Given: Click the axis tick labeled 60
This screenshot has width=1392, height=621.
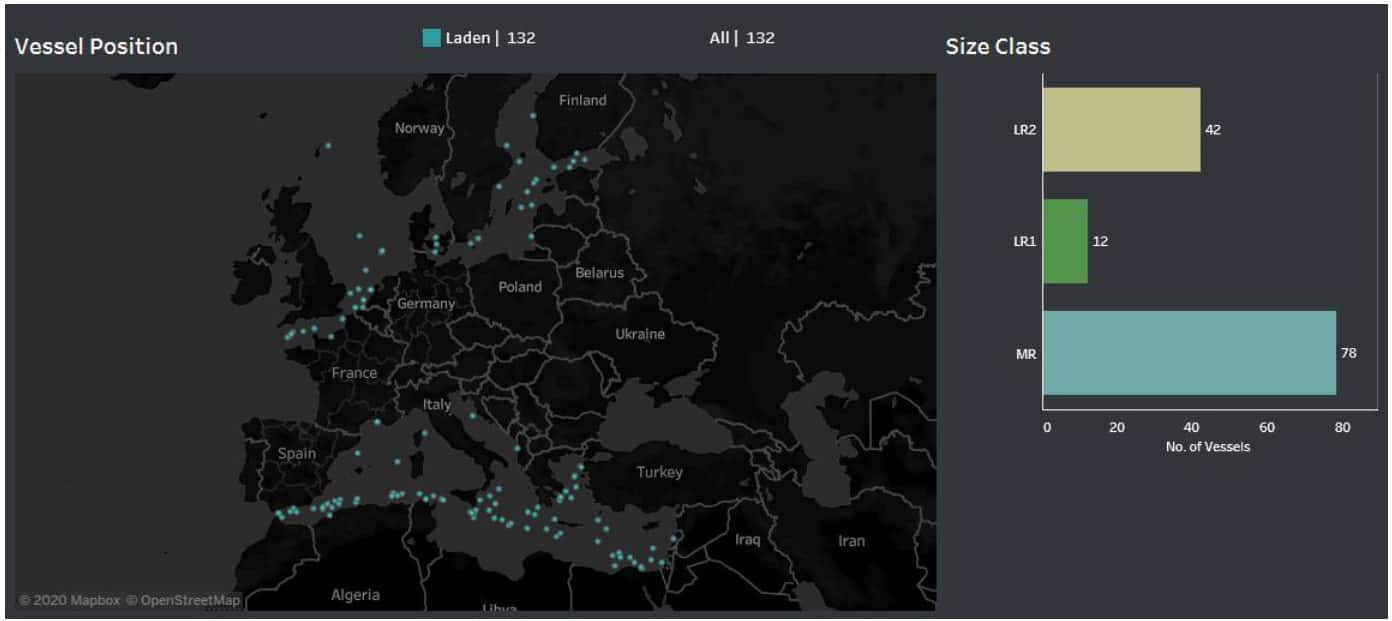Looking at the screenshot, I should (x=1267, y=428).
